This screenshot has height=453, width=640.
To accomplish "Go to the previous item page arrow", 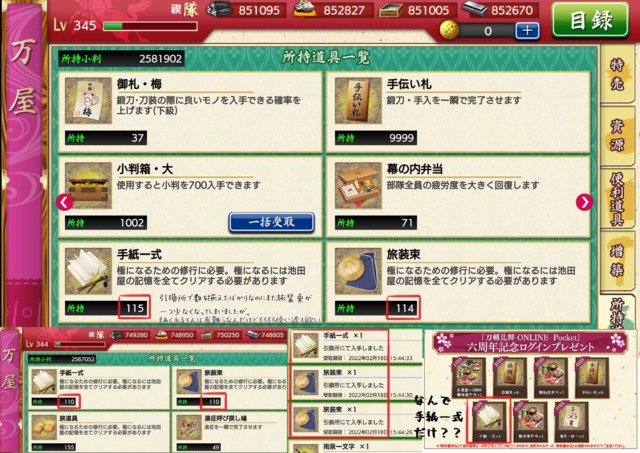I will pyautogui.click(x=64, y=202).
